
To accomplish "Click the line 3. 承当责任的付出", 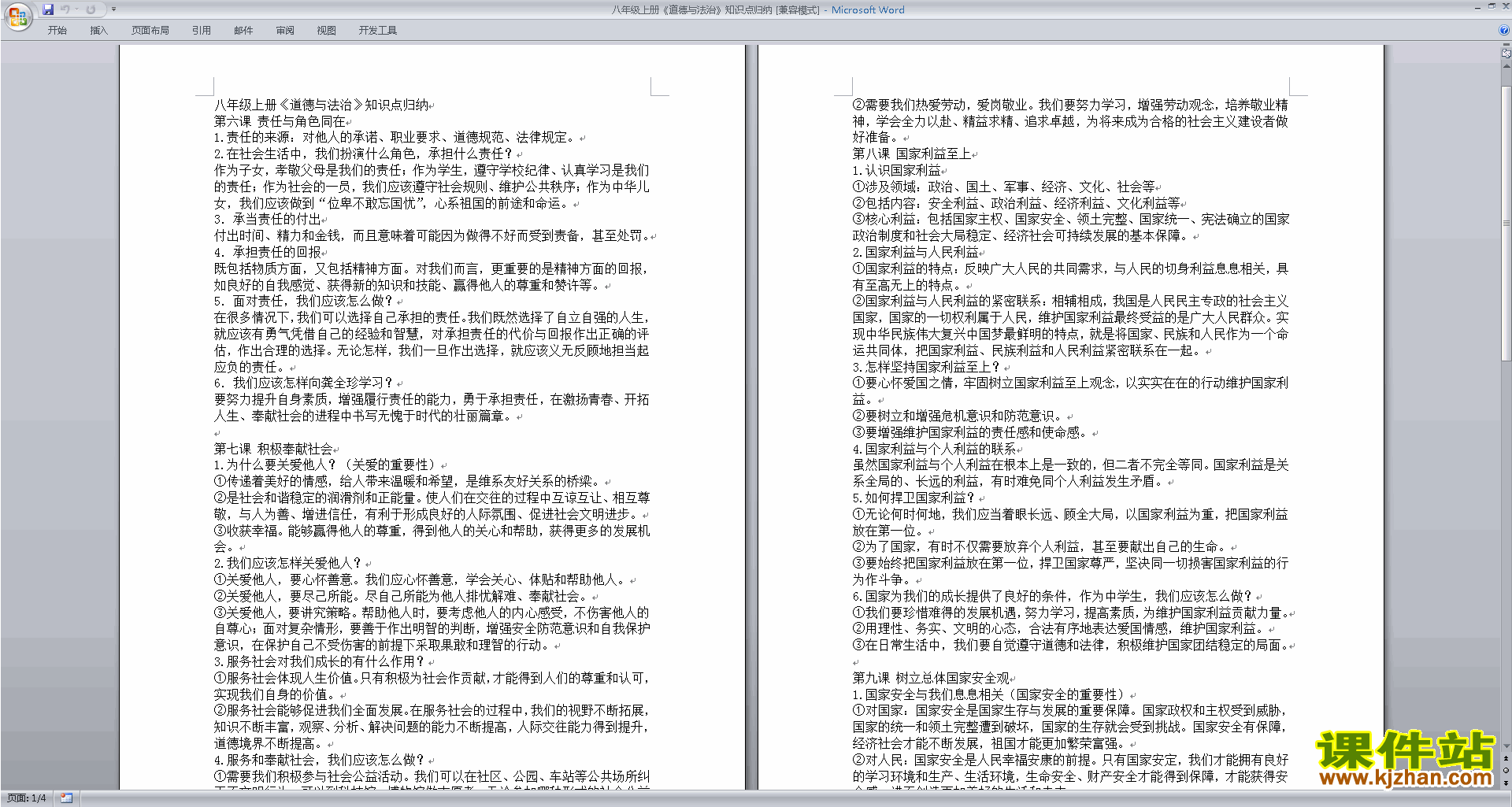I will pyautogui.click(x=267, y=220).
